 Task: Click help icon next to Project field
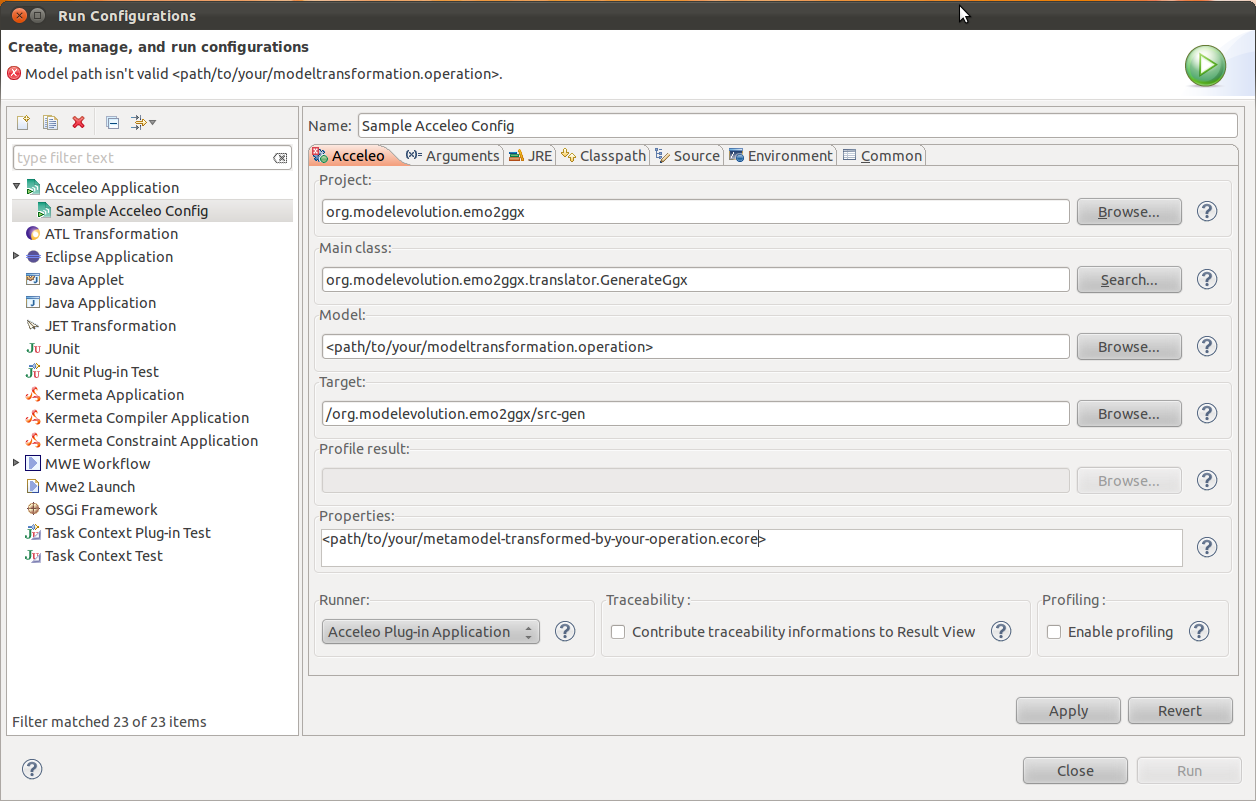[x=1207, y=212]
